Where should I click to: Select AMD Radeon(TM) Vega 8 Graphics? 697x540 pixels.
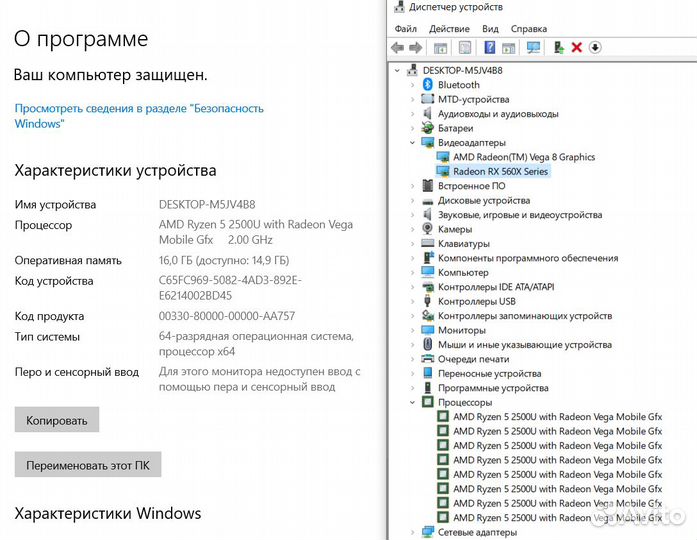coord(524,156)
